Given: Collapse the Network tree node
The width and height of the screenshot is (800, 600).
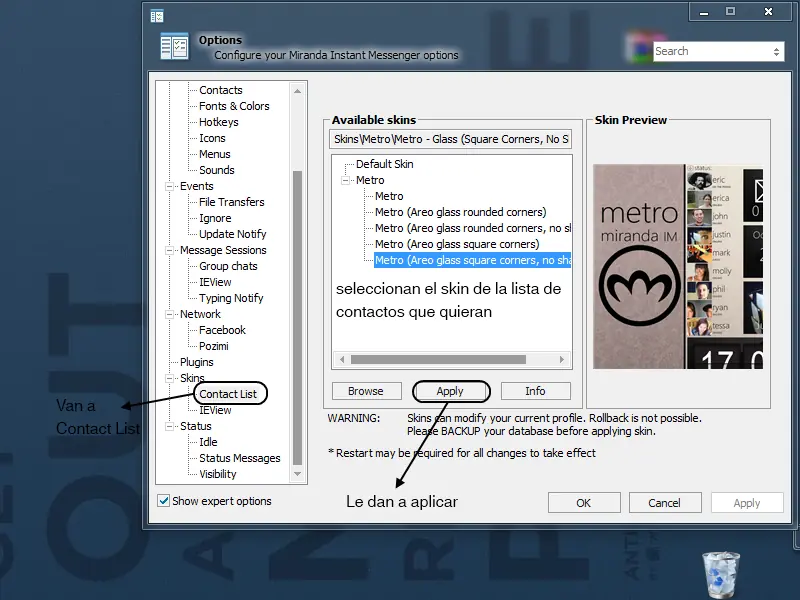Looking at the screenshot, I should [169, 314].
